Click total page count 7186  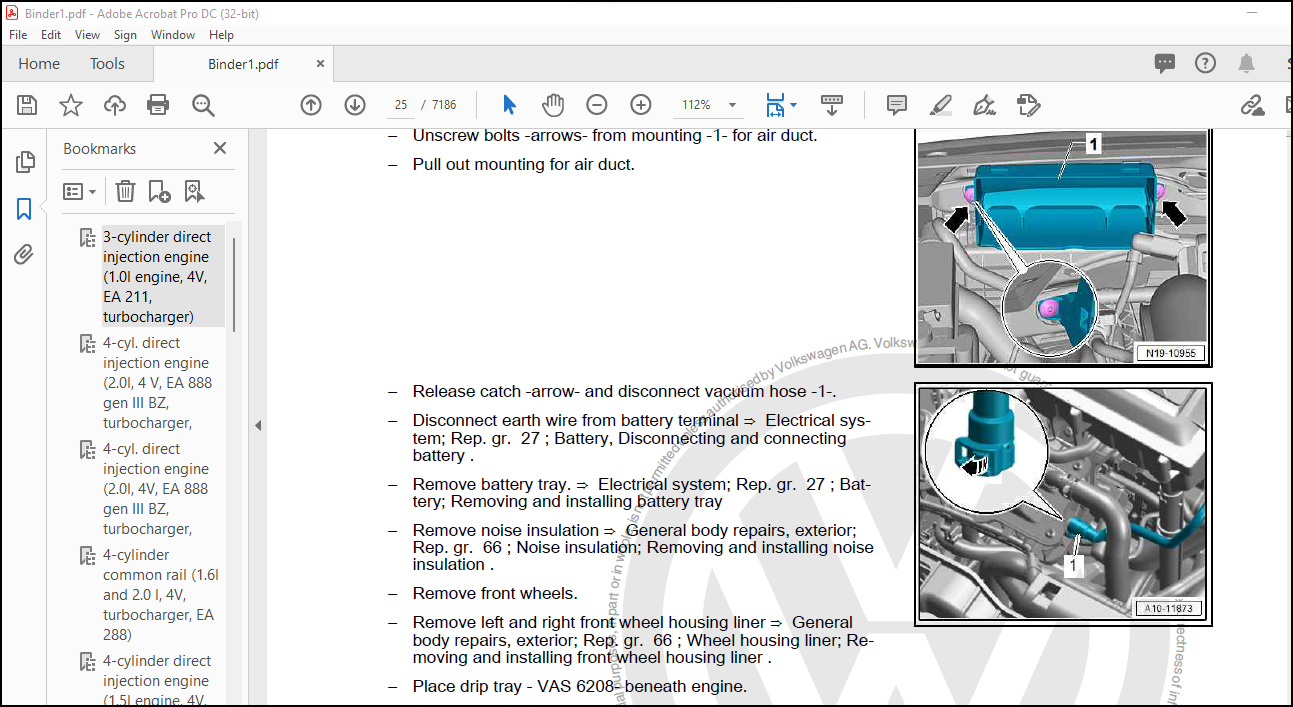pos(444,105)
